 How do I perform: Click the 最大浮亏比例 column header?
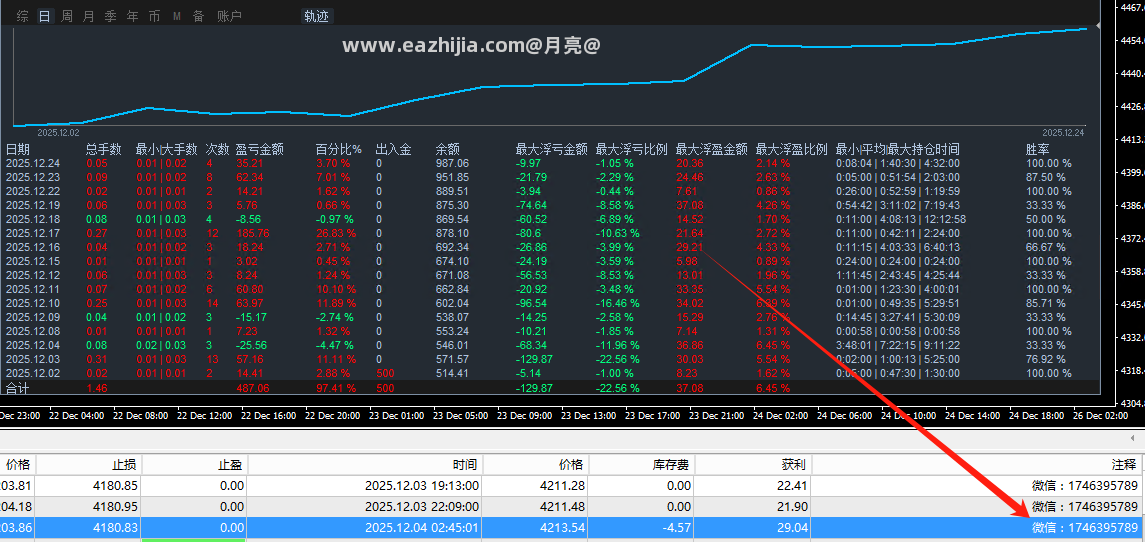tap(632, 150)
